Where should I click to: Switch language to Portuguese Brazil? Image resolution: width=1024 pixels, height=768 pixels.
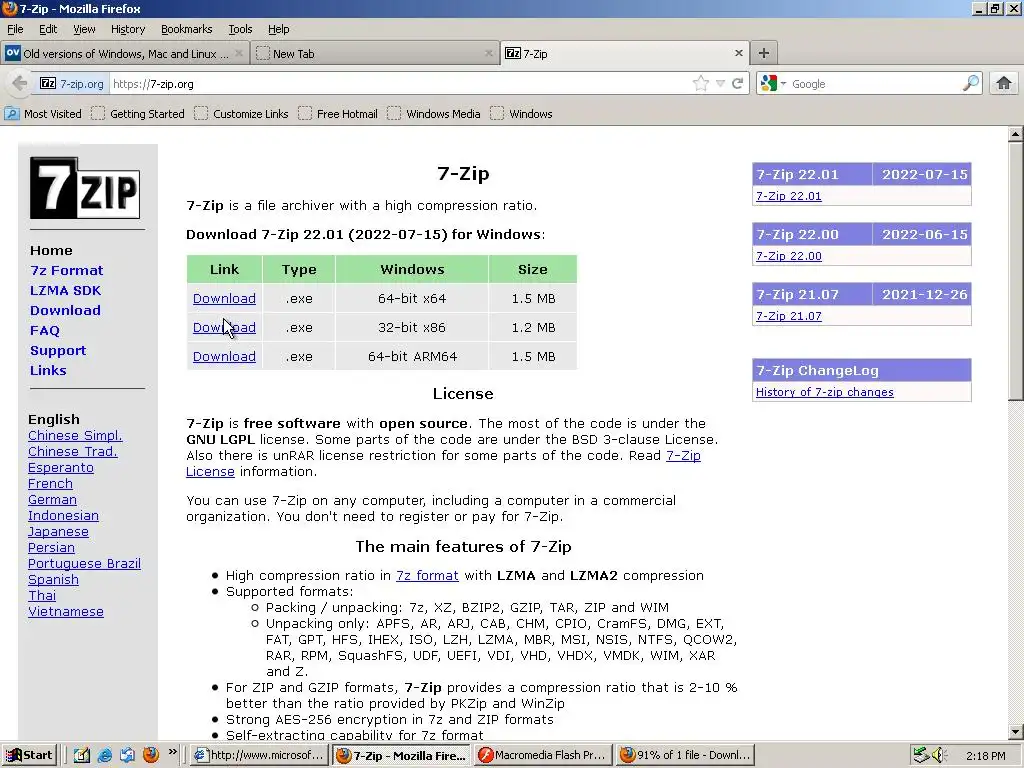coord(84,564)
